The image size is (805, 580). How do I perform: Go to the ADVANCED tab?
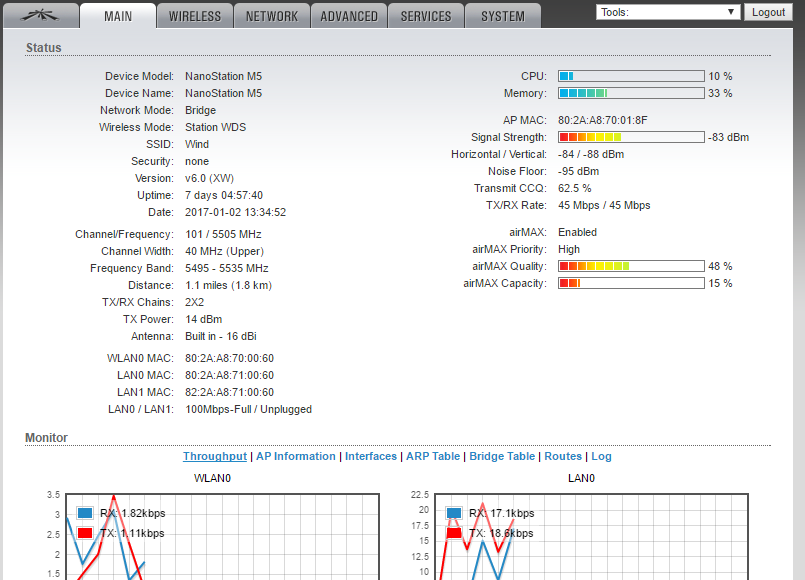click(x=349, y=16)
